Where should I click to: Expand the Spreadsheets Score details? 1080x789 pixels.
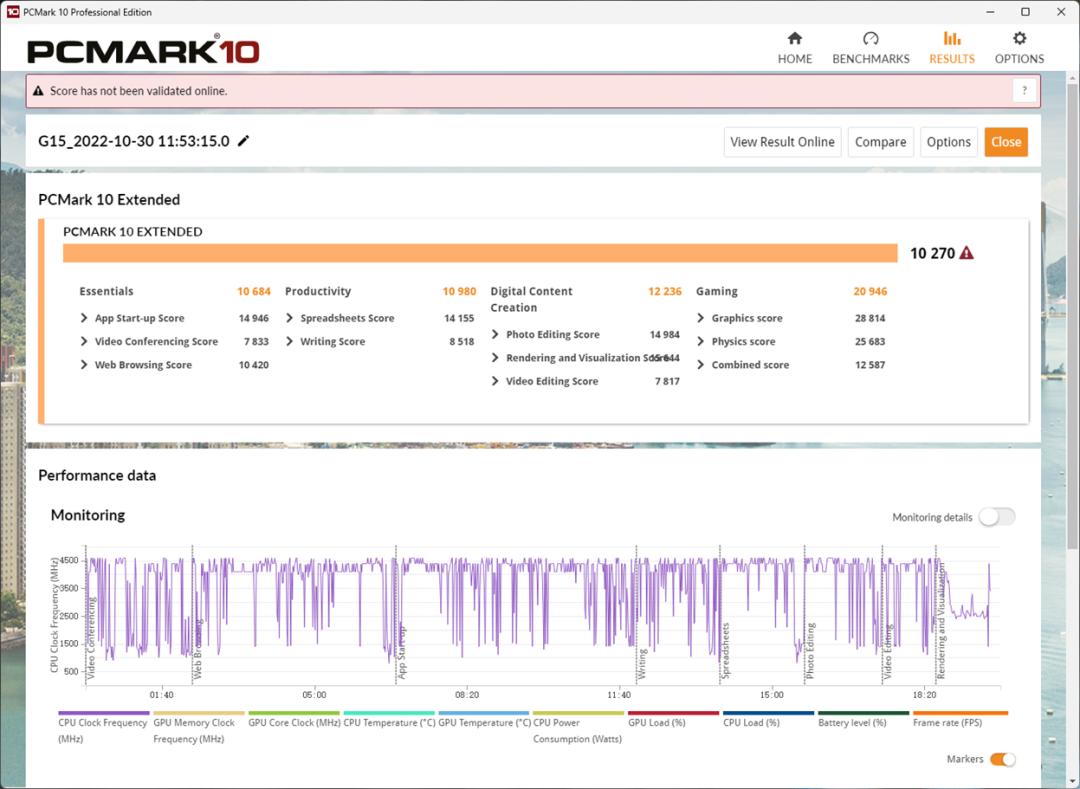pyautogui.click(x=290, y=318)
